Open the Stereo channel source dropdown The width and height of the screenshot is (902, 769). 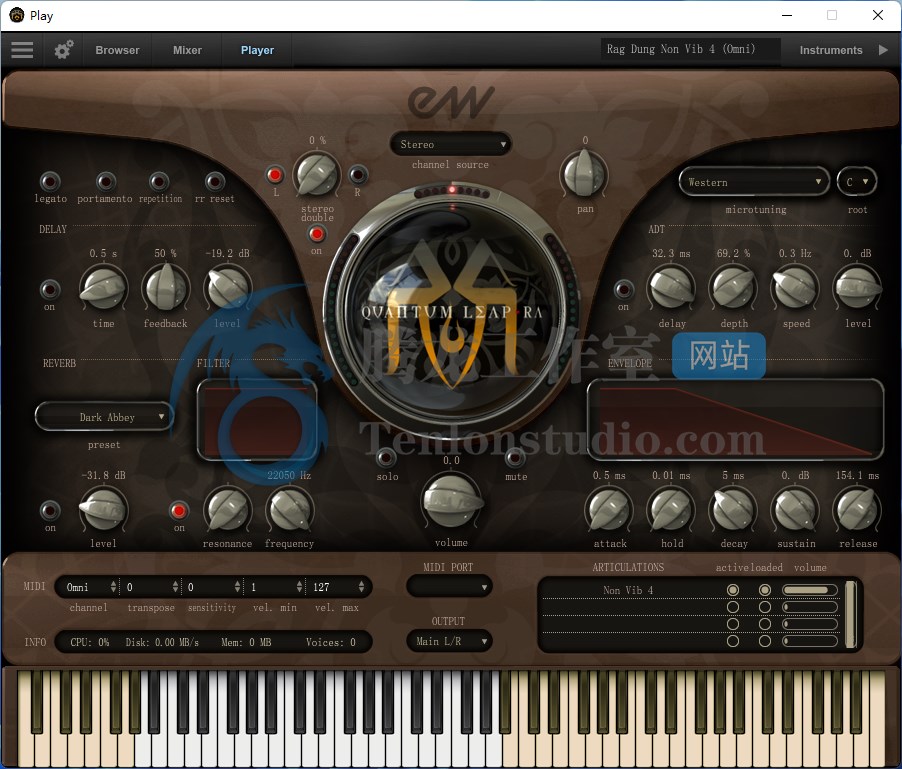[x=451, y=144]
